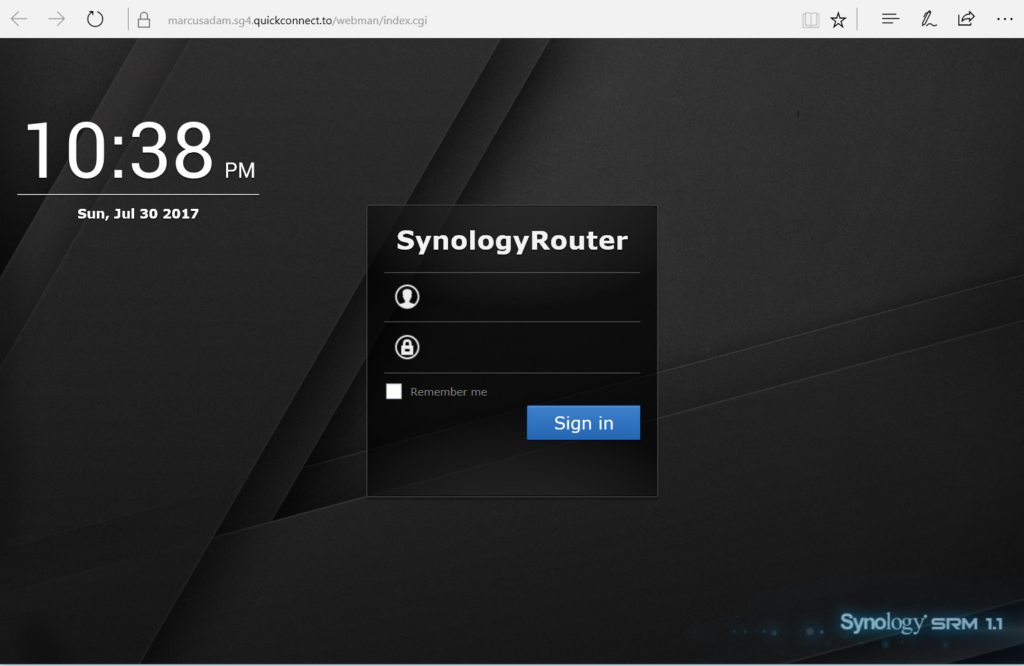
Task: Reload the page with the refresh icon
Action: tap(95, 19)
